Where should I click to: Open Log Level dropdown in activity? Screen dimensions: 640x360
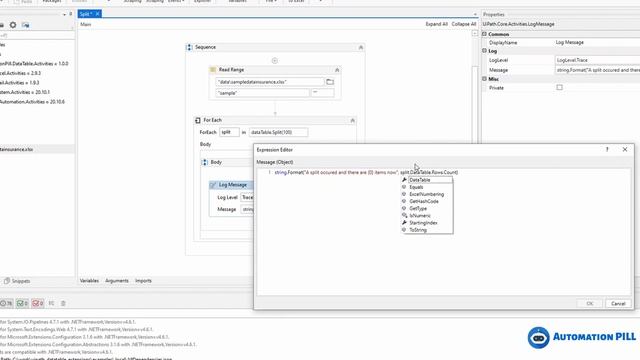pyautogui.click(x=247, y=197)
